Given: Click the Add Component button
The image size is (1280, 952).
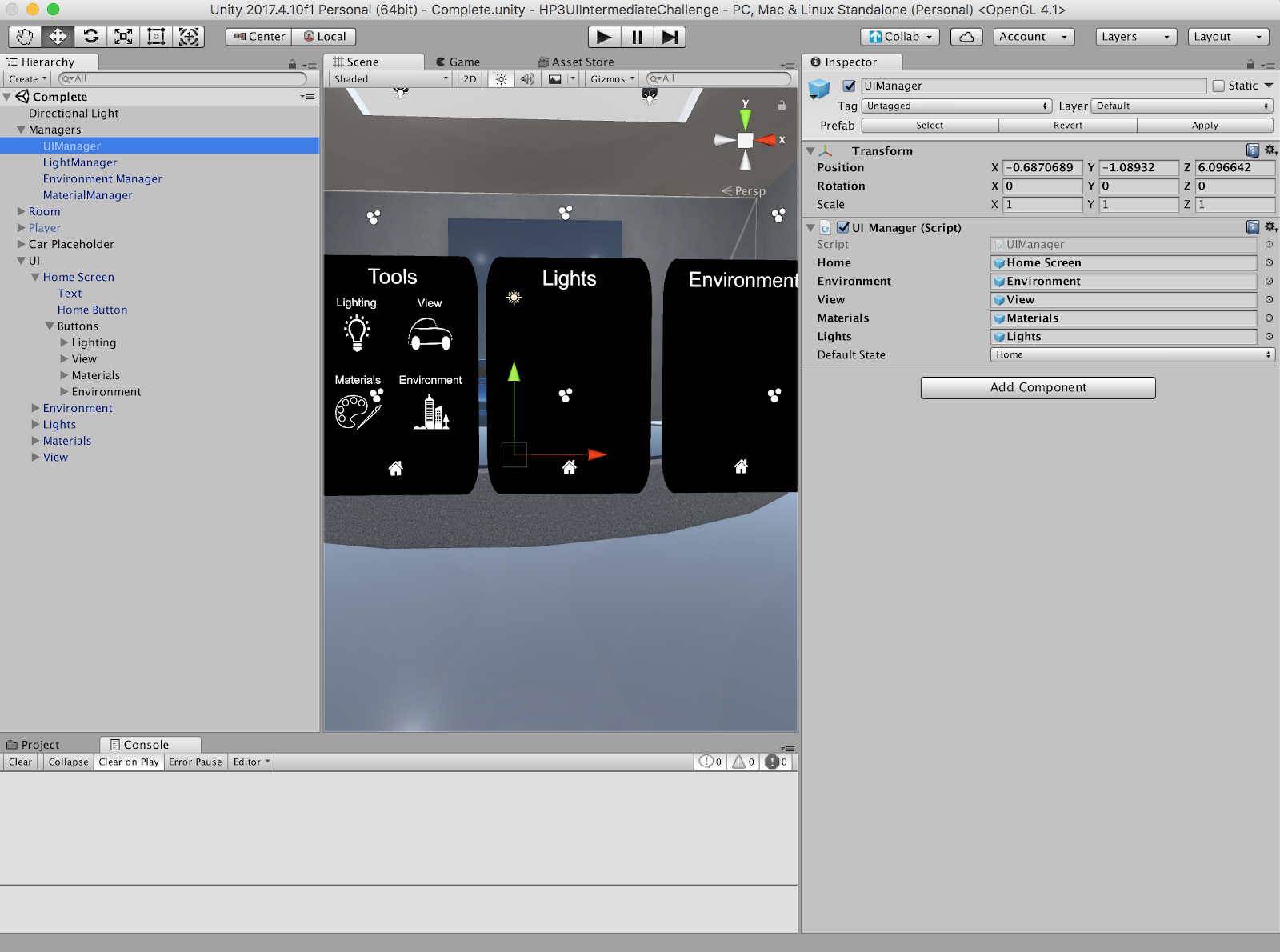Looking at the screenshot, I should click(x=1038, y=388).
